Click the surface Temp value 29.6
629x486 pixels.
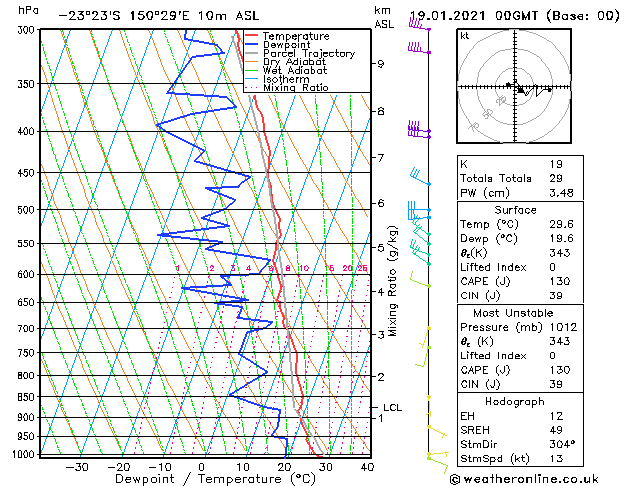(561, 224)
